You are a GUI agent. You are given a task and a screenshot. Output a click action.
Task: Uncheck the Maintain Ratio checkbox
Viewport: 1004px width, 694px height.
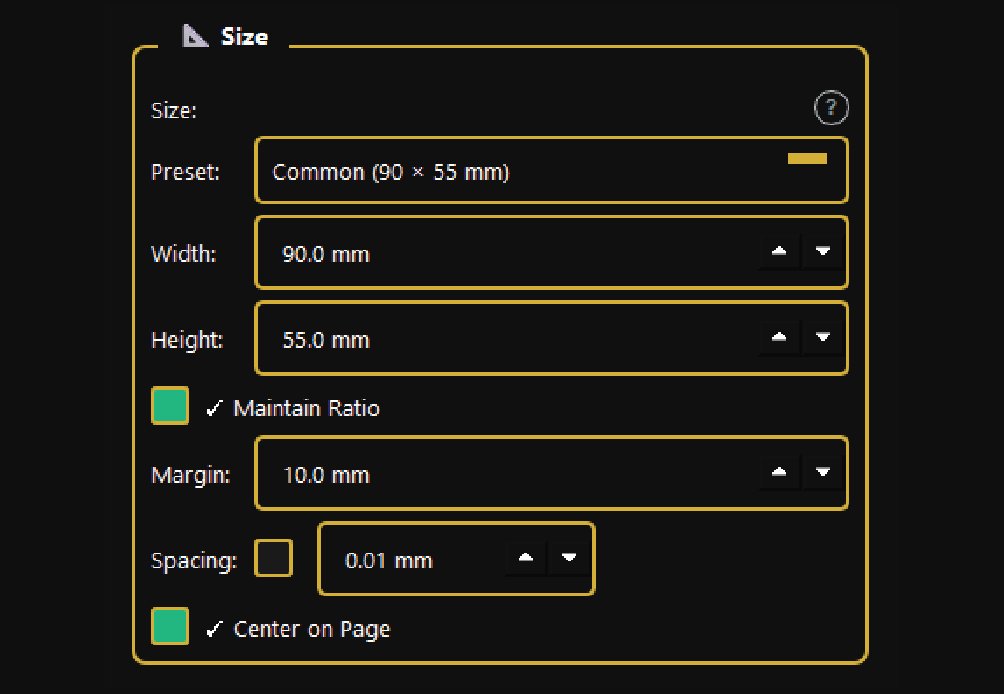pos(170,407)
